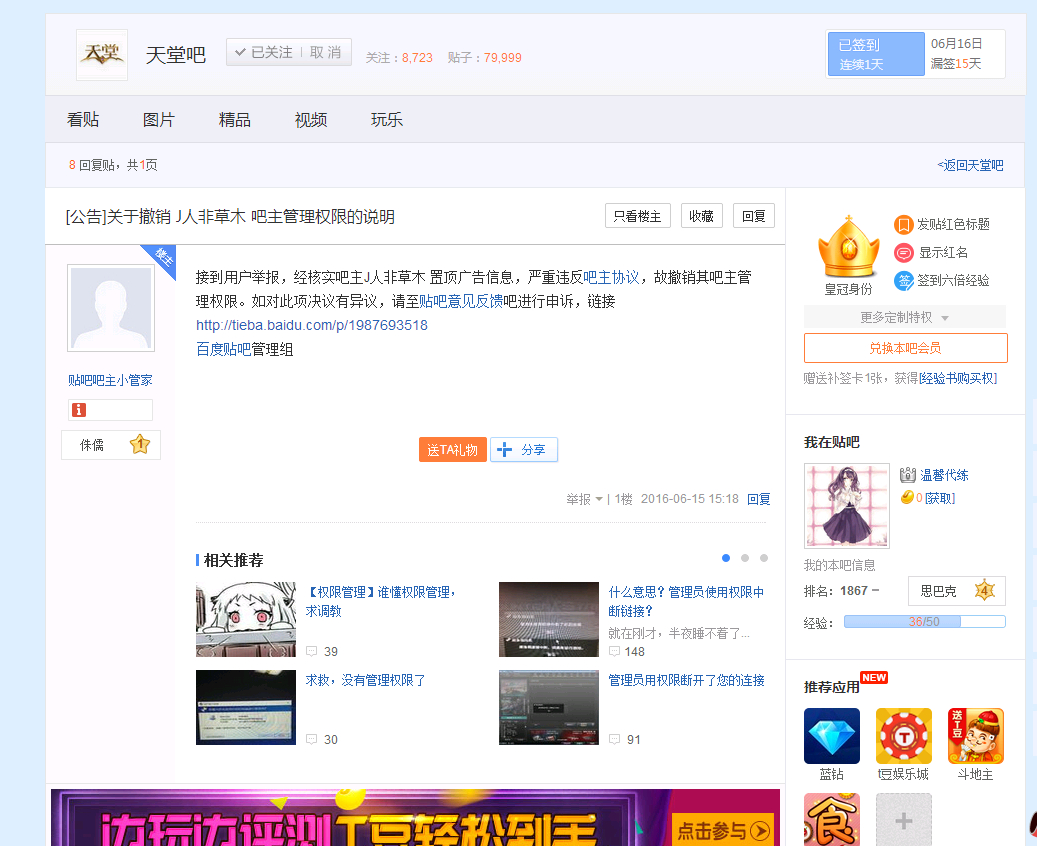Click the comment icon beside count 39
This screenshot has height=846, width=1037.
[x=311, y=652]
